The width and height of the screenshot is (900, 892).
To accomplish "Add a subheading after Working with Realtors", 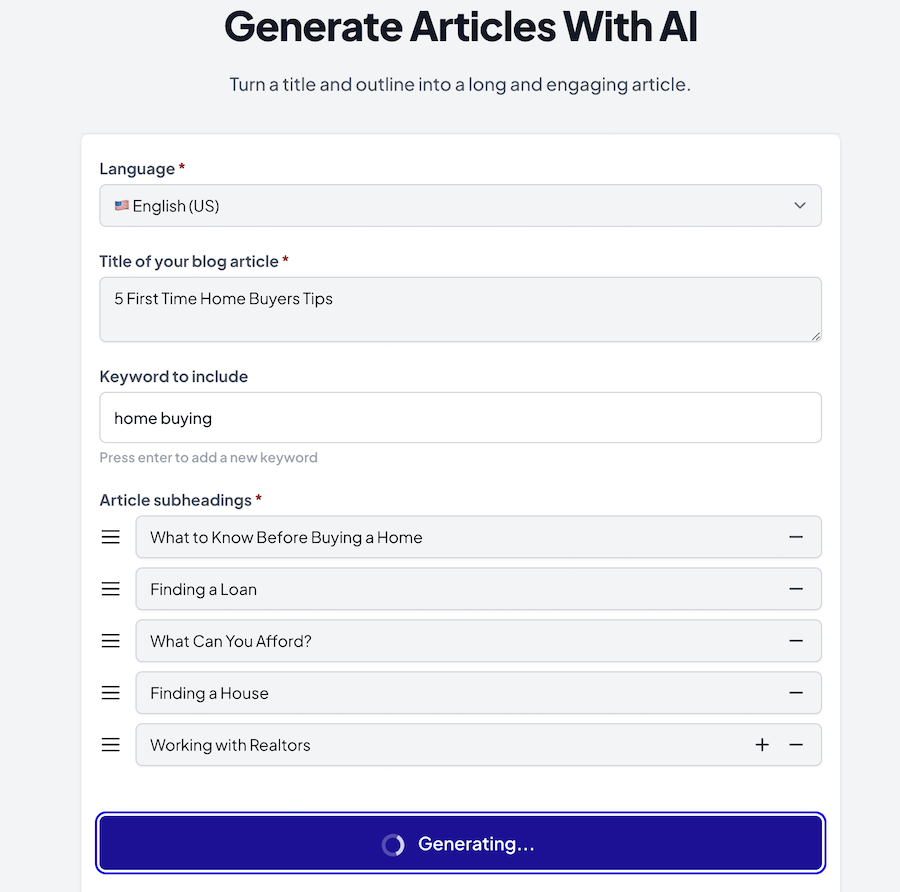I will coord(762,745).
